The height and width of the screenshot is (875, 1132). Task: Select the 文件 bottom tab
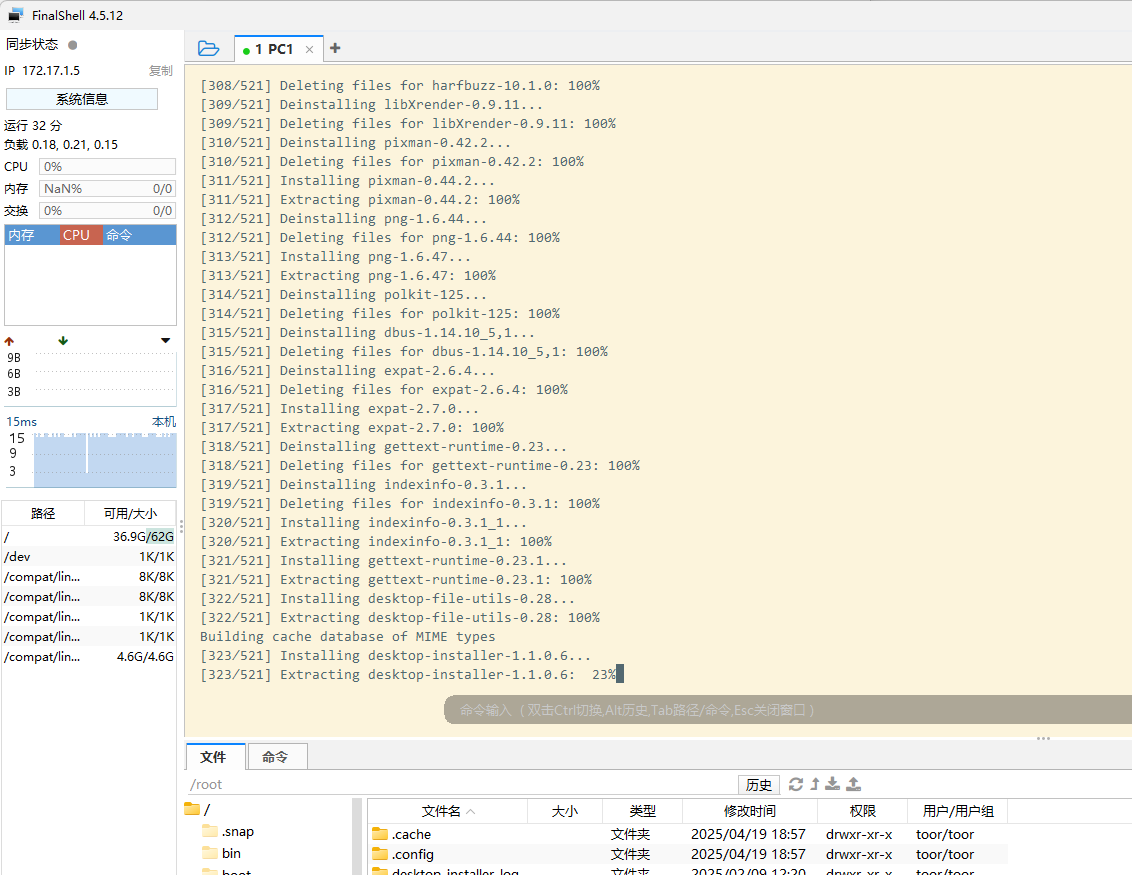(x=215, y=757)
